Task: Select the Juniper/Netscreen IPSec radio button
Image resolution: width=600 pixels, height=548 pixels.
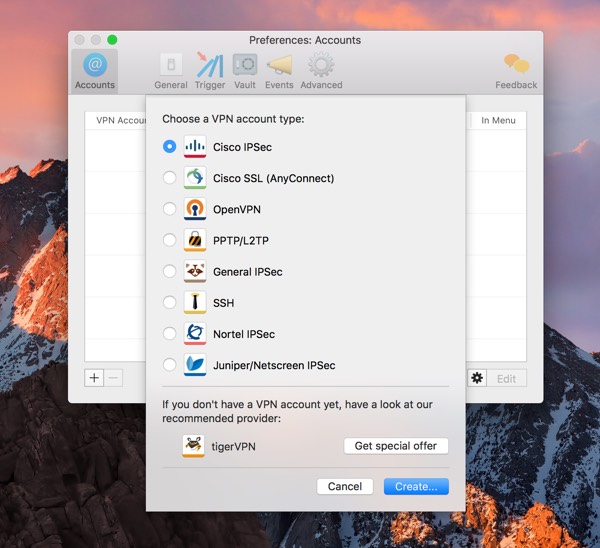Action: 170,365
